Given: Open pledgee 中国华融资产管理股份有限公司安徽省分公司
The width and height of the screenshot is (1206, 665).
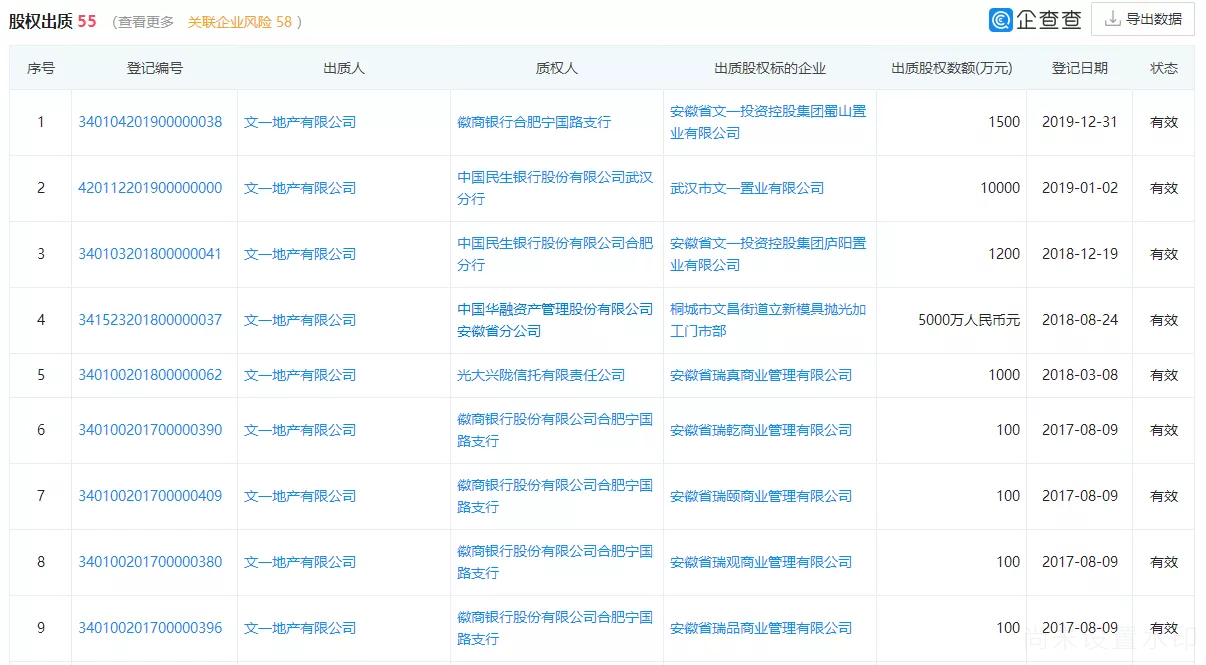Looking at the screenshot, I should 555,320.
